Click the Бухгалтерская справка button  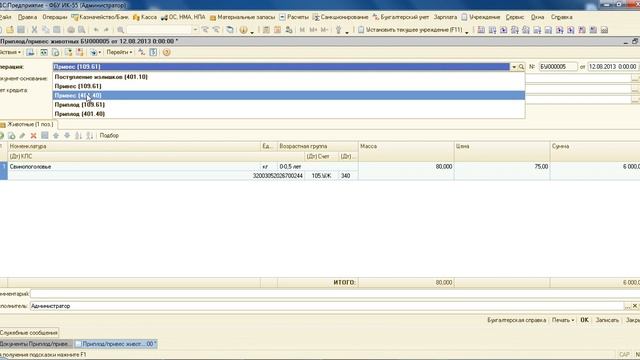517,320
